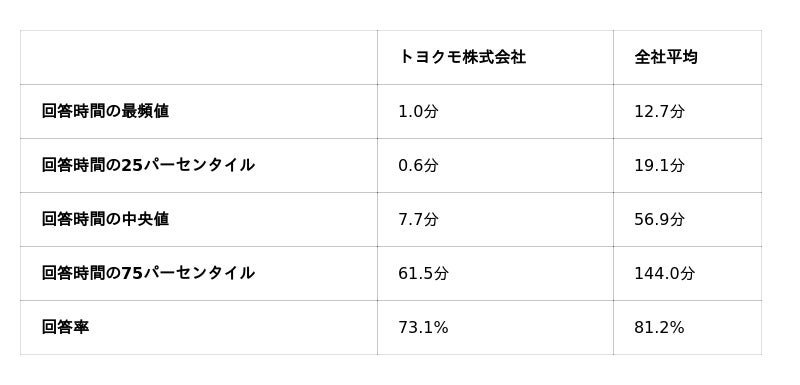Click the 7.7分 median value

[418, 220]
